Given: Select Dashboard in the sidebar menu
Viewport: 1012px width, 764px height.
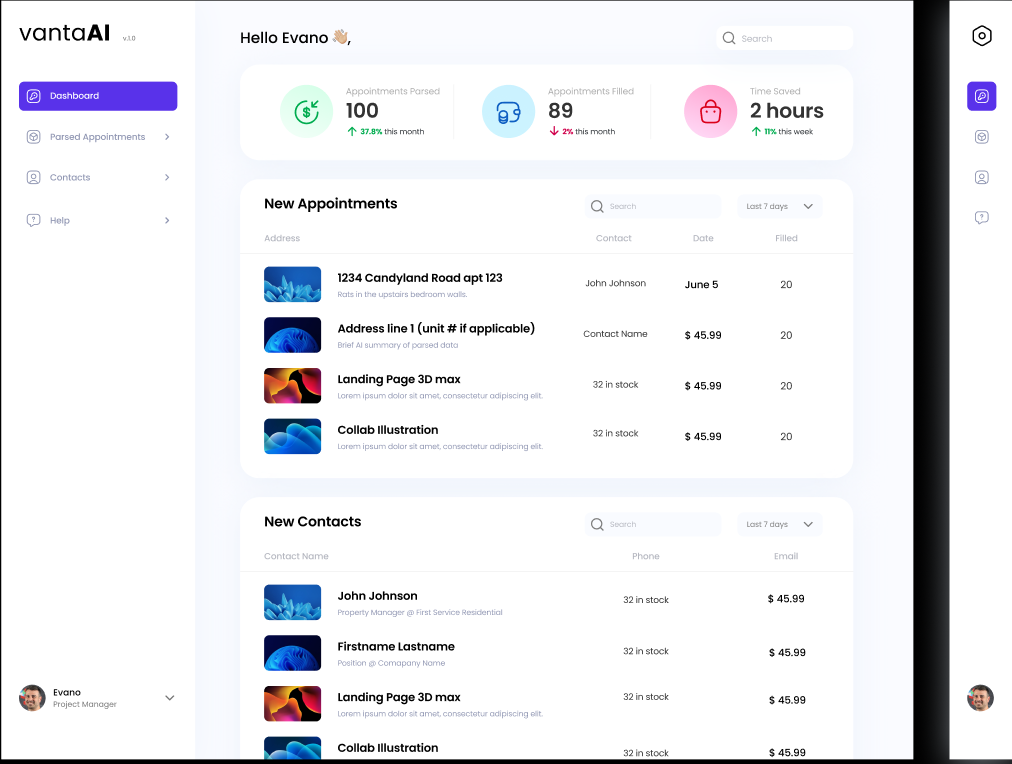Looking at the screenshot, I should [x=98, y=96].
